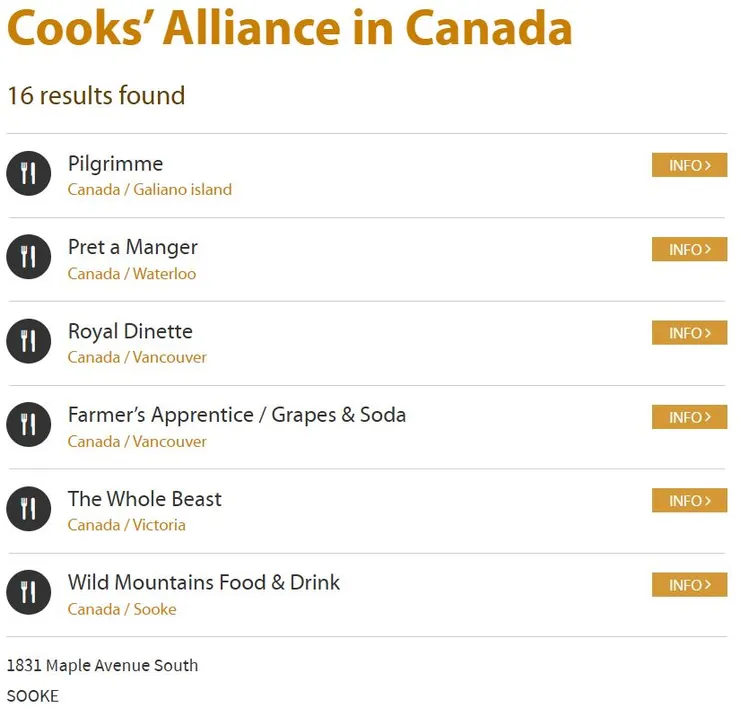Click the Canada / Waterloo location text
This screenshot has height=710, width=740.
pos(132,273)
